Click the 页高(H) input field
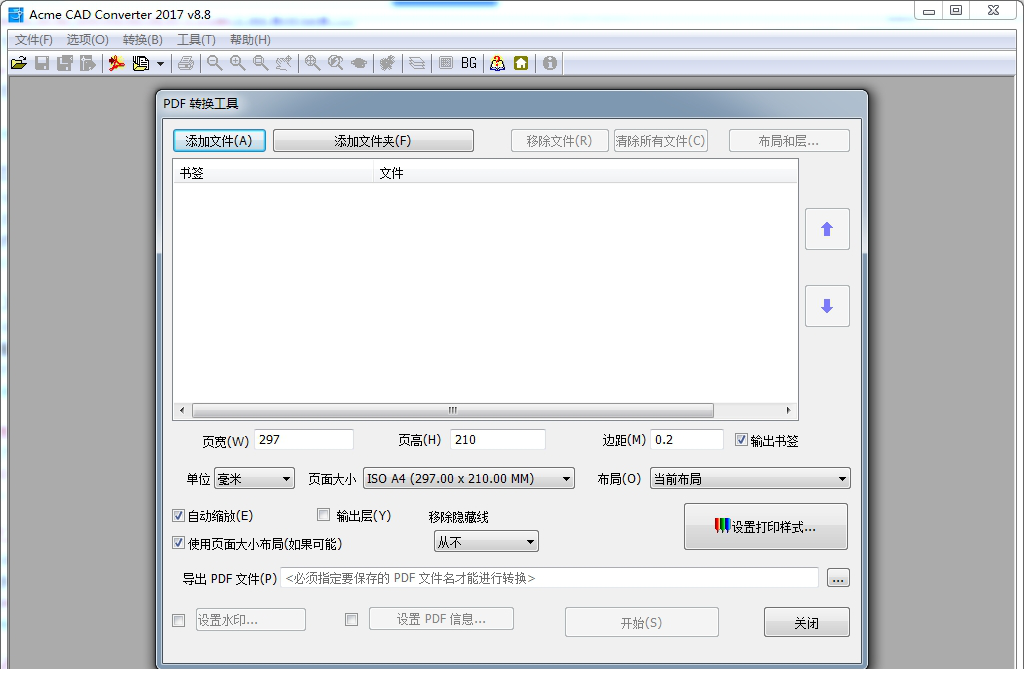This screenshot has height=695, width=1024. pyautogui.click(x=498, y=440)
